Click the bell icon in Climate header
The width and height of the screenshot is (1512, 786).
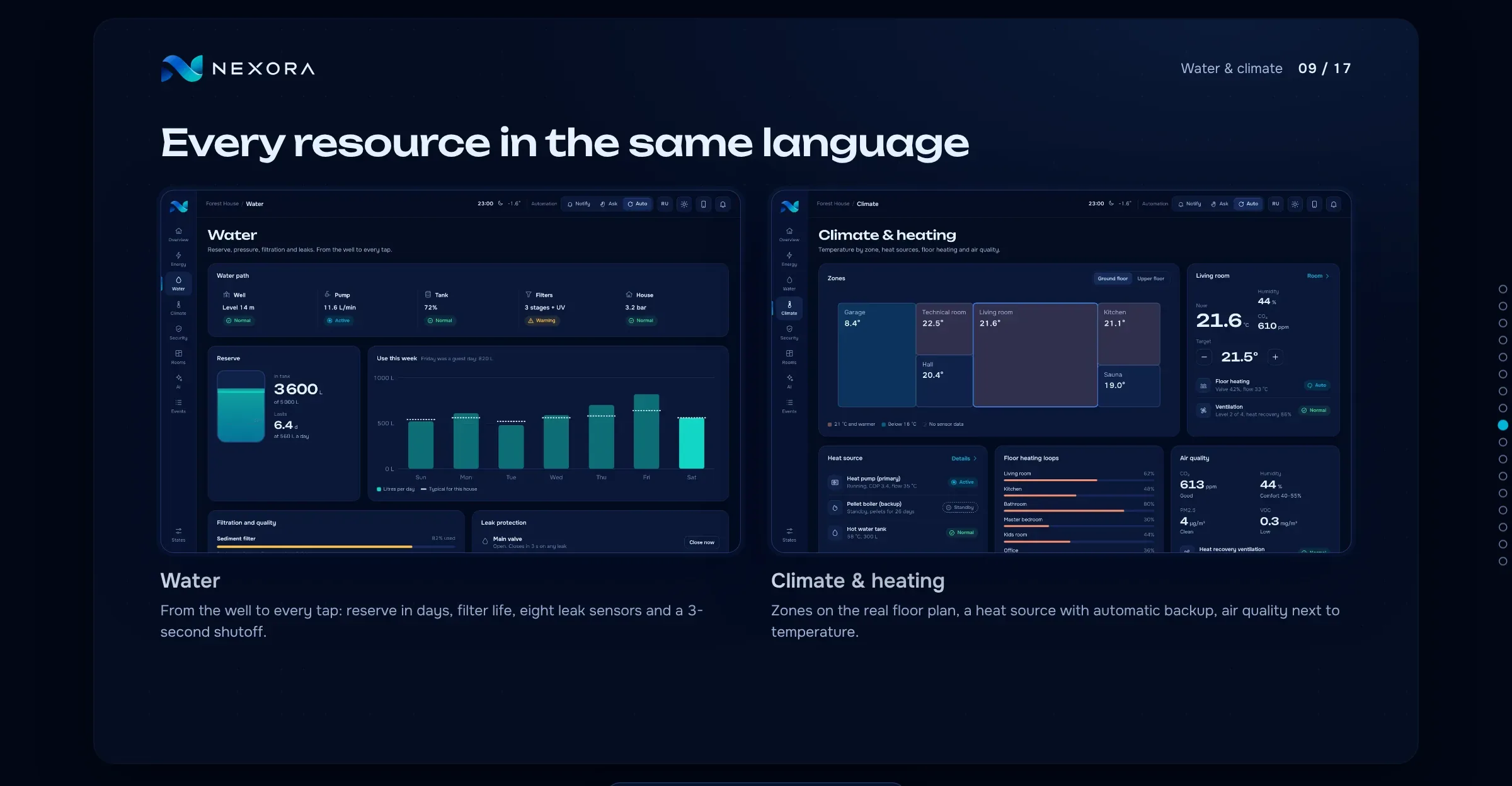(1334, 204)
